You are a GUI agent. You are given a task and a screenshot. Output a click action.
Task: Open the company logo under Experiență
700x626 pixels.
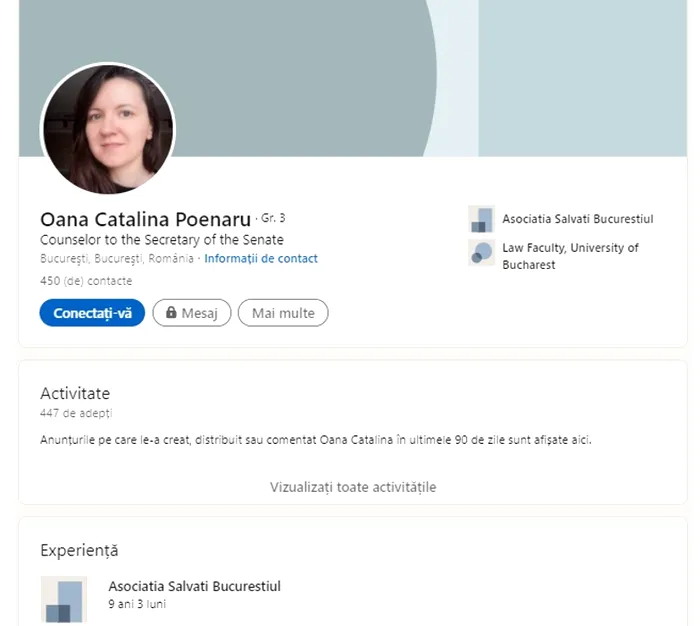pos(63,599)
